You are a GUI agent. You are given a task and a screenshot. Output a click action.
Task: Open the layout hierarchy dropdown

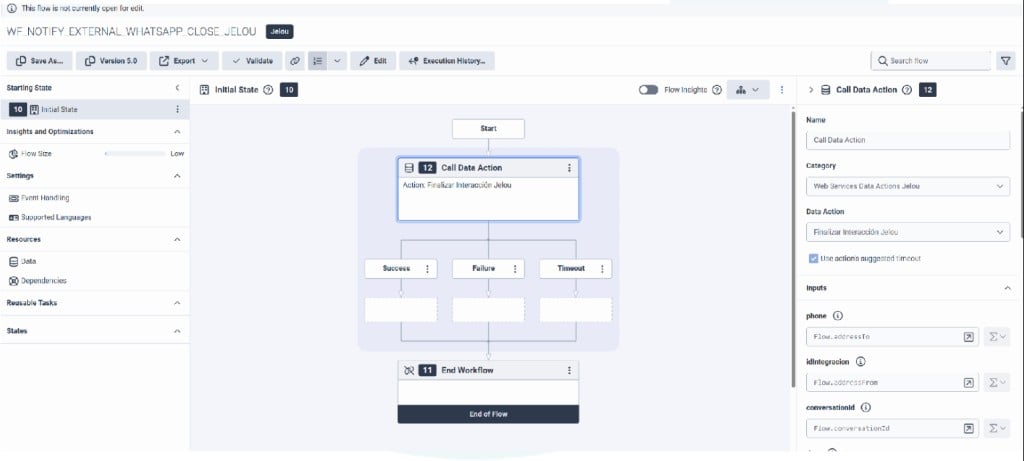click(x=748, y=90)
